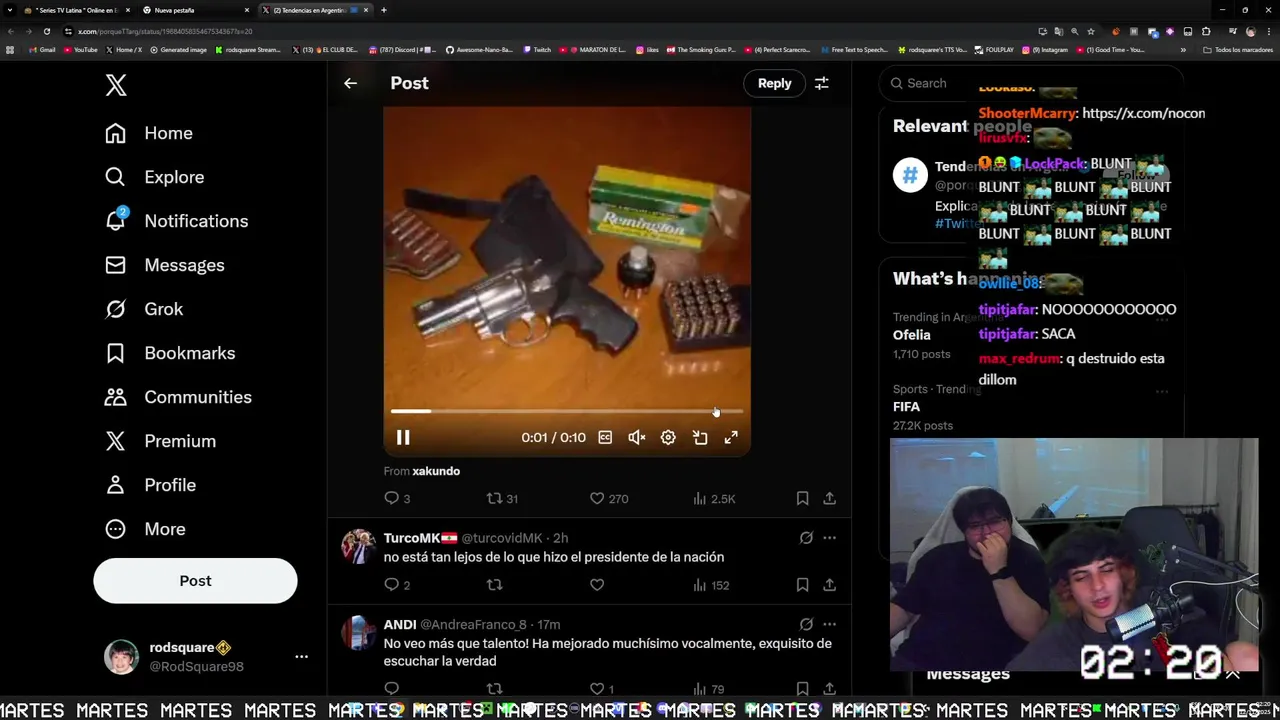Like the main post with 270 likes
Viewport: 1280px width, 720px height.
pos(608,498)
